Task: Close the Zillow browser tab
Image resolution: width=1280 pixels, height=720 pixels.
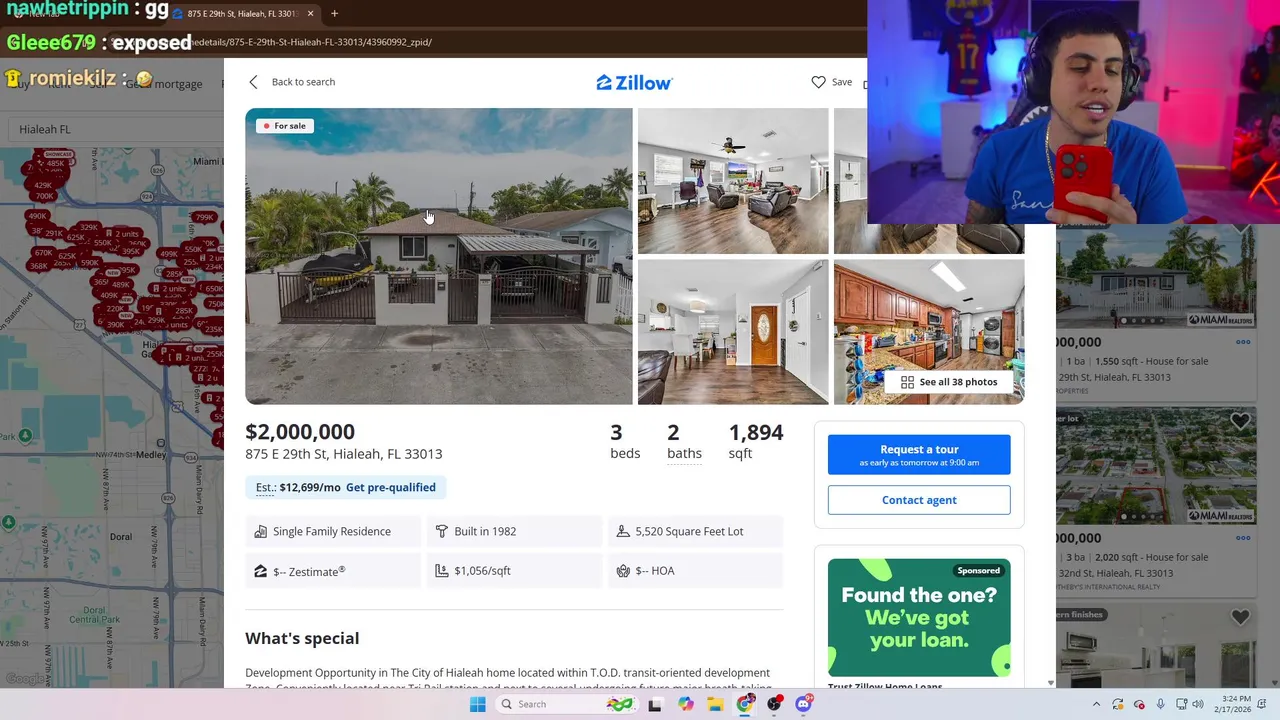Action: (x=310, y=13)
